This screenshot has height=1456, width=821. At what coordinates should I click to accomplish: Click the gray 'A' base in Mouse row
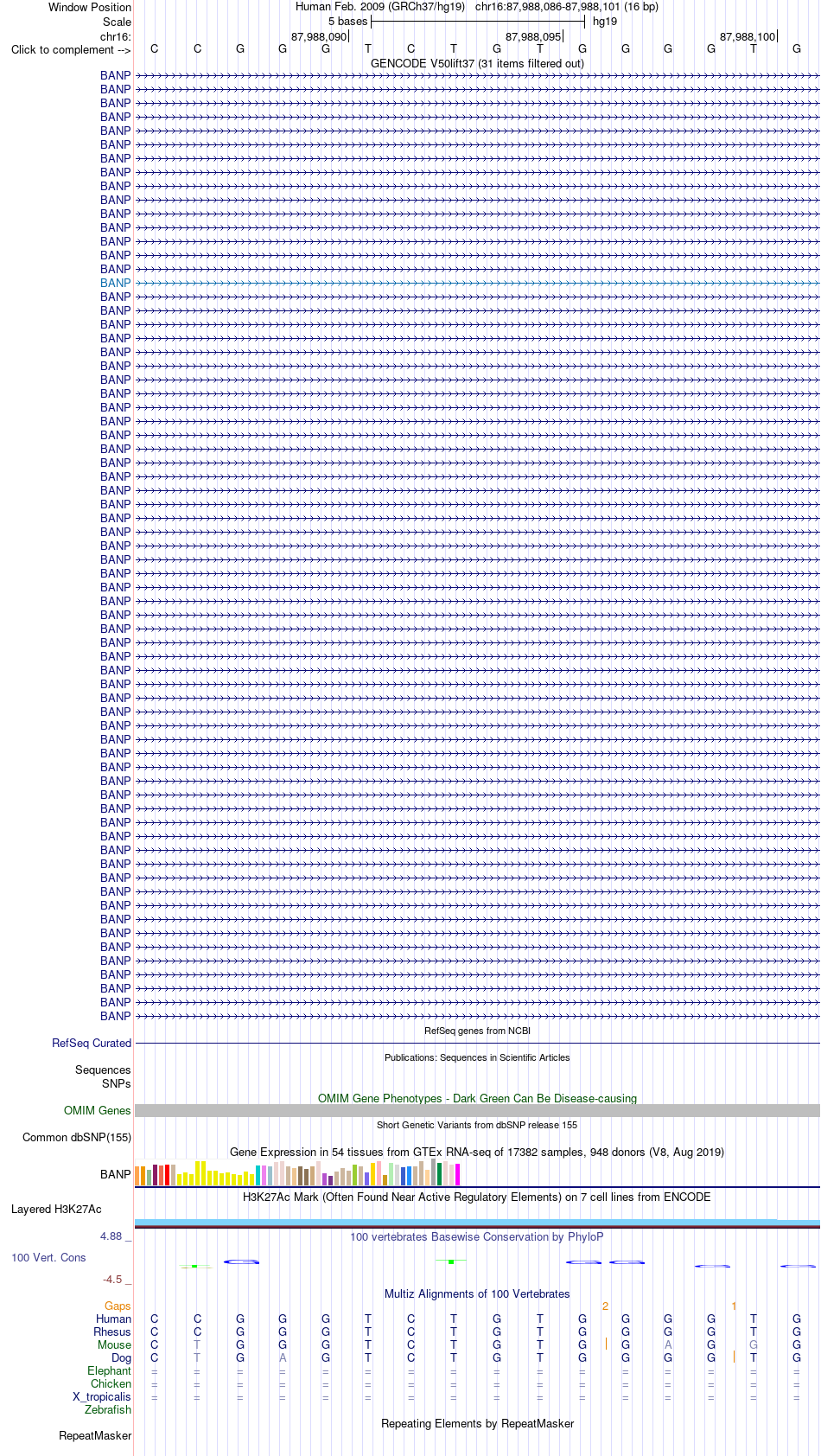point(668,1345)
